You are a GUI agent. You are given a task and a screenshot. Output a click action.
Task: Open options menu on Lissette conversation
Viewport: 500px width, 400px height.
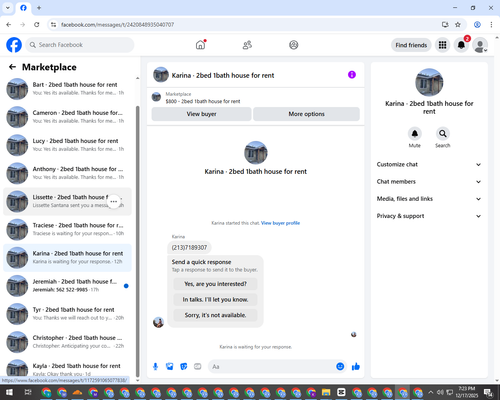pyautogui.click(x=114, y=201)
